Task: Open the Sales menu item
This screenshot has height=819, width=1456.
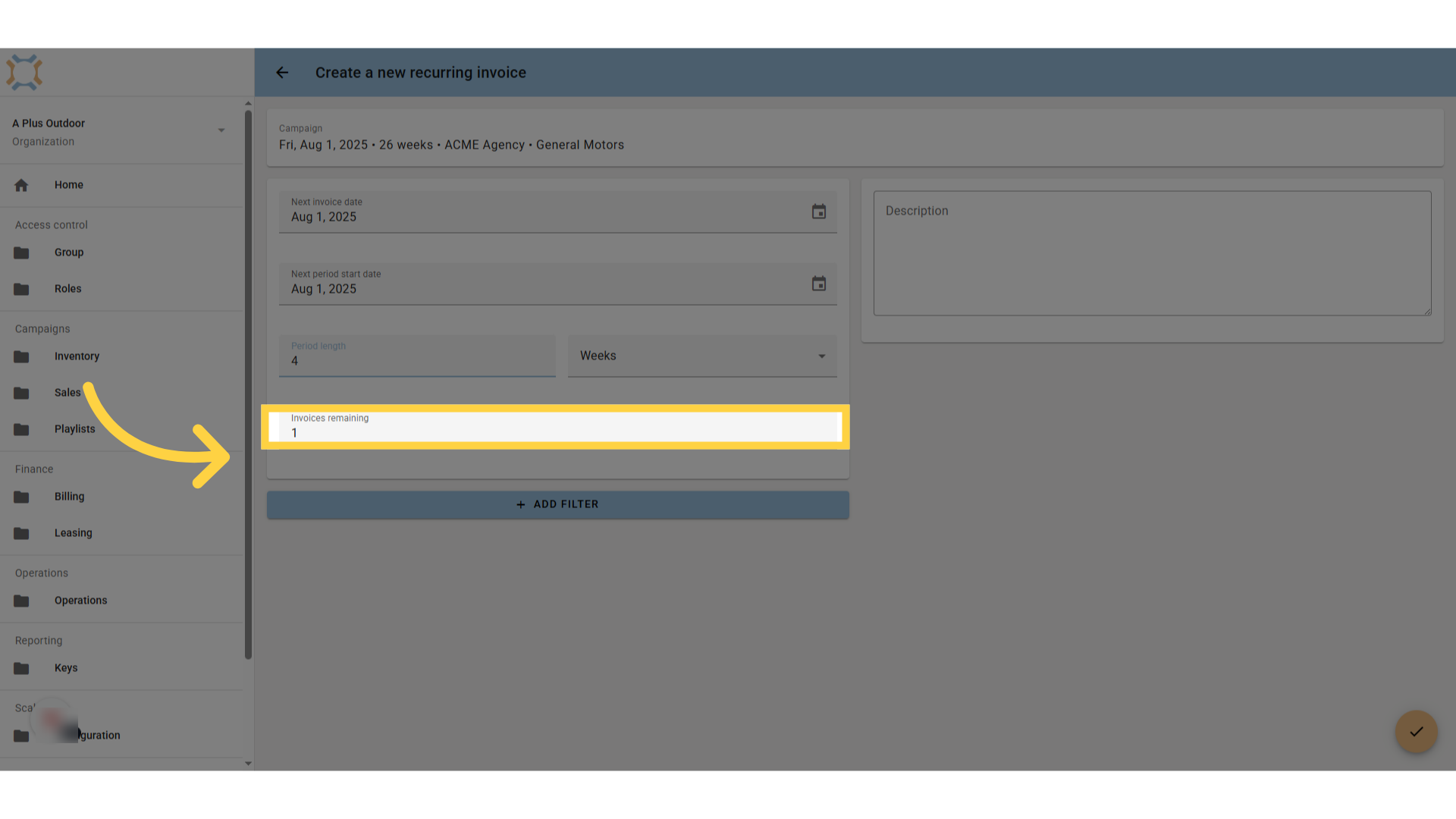Action: pos(121,393)
